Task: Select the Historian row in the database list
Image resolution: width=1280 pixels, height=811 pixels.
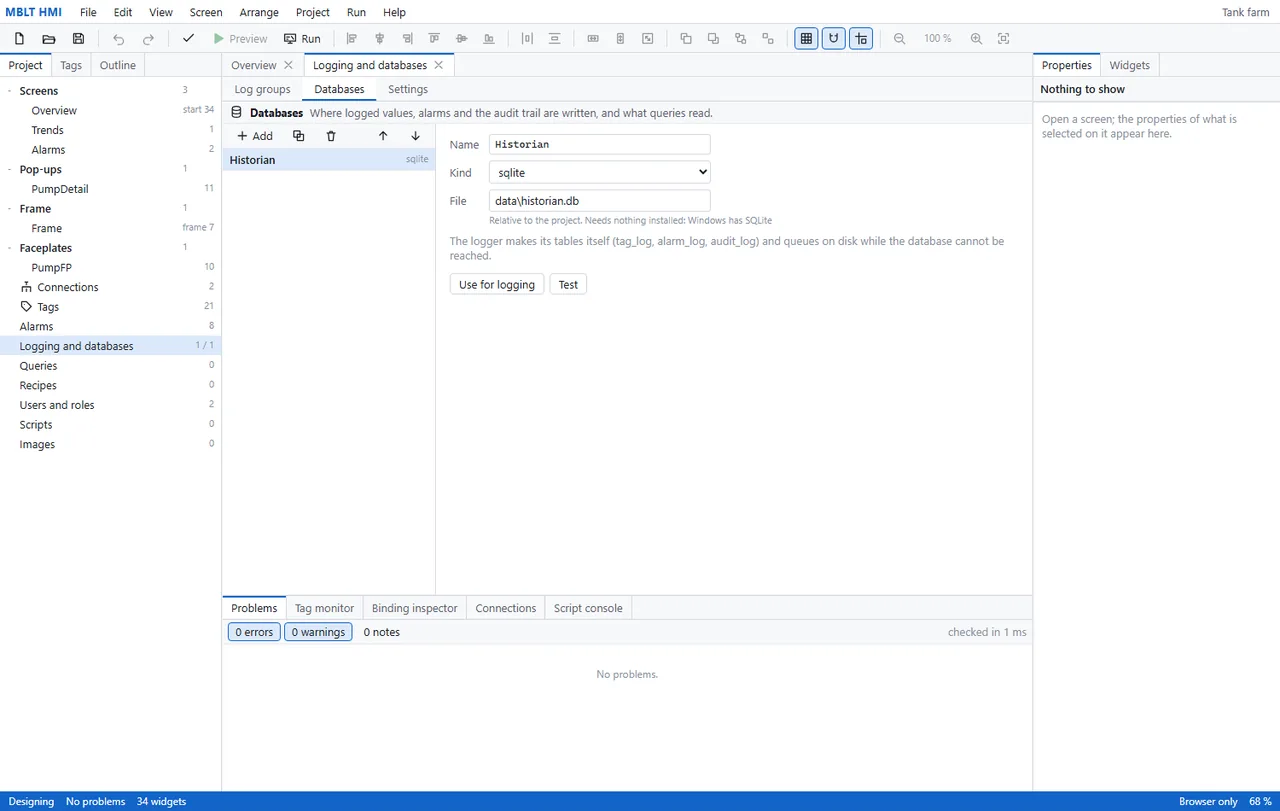Action: [329, 160]
